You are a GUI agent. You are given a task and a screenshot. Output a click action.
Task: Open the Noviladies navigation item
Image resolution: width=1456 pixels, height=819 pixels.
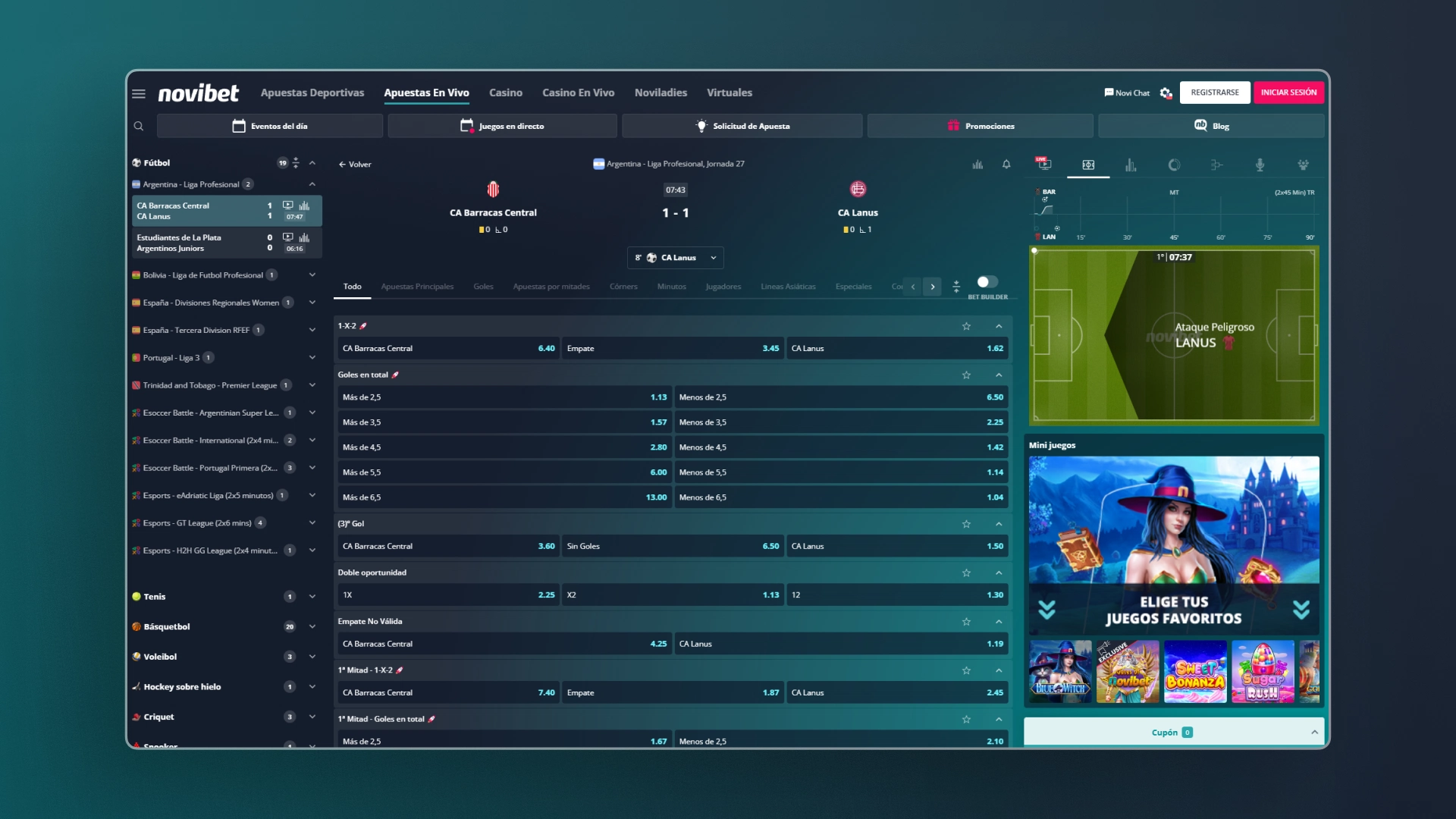pos(661,93)
